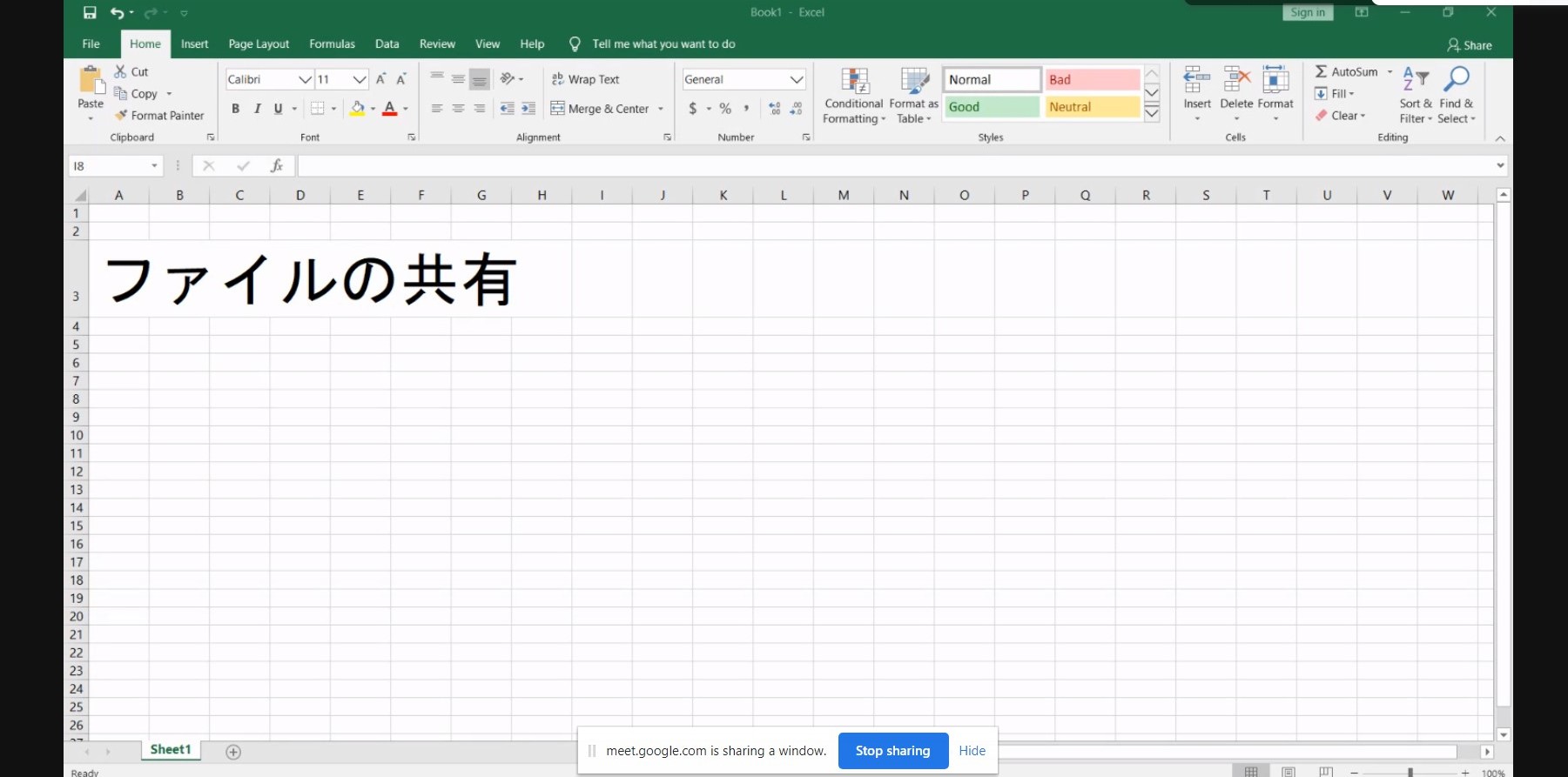Increase decimal places icon
This screenshot has width=1568, height=777.
point(775,109)
